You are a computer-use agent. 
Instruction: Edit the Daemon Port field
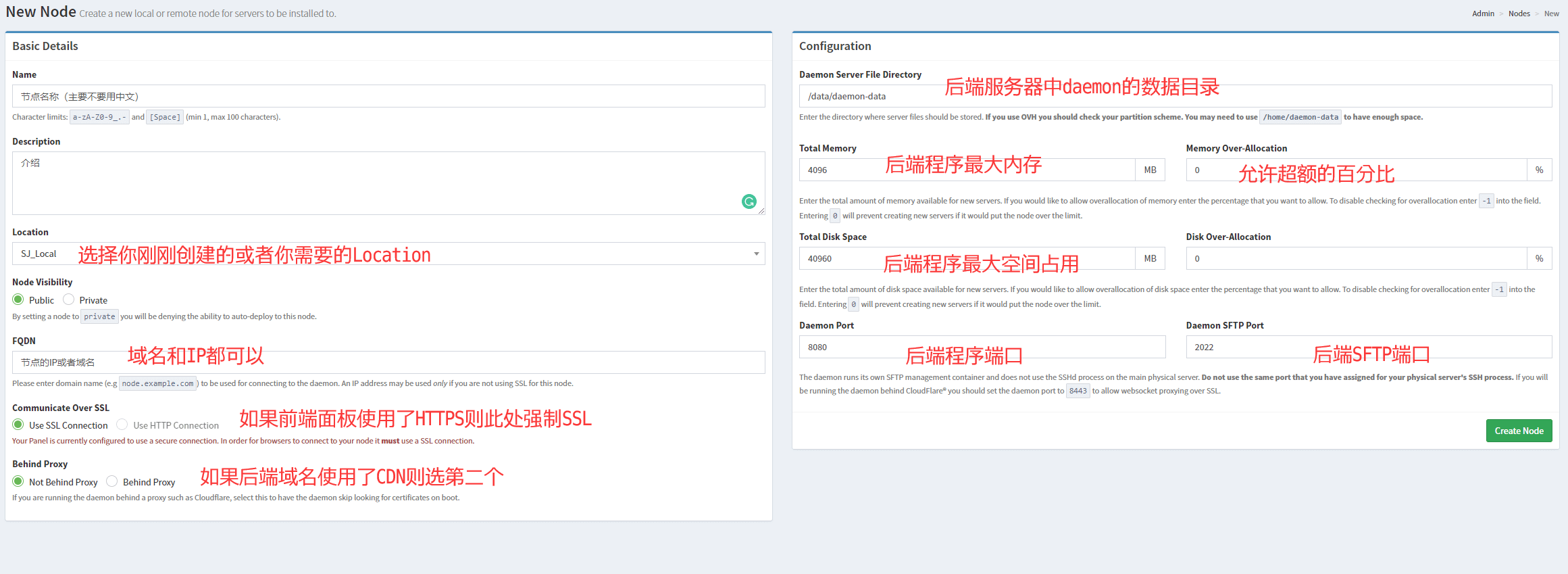click(982, 348)
